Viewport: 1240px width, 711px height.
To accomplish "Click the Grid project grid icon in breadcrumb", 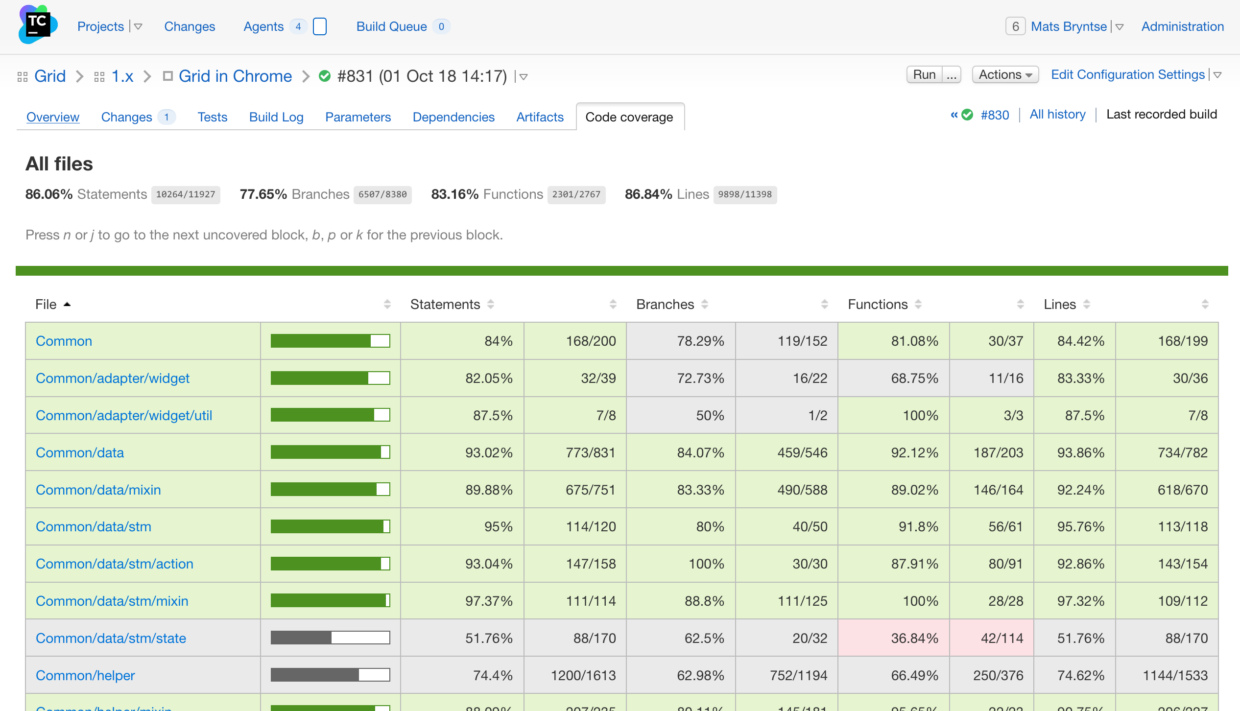I will pyautogui.click(x=22, y=76).
